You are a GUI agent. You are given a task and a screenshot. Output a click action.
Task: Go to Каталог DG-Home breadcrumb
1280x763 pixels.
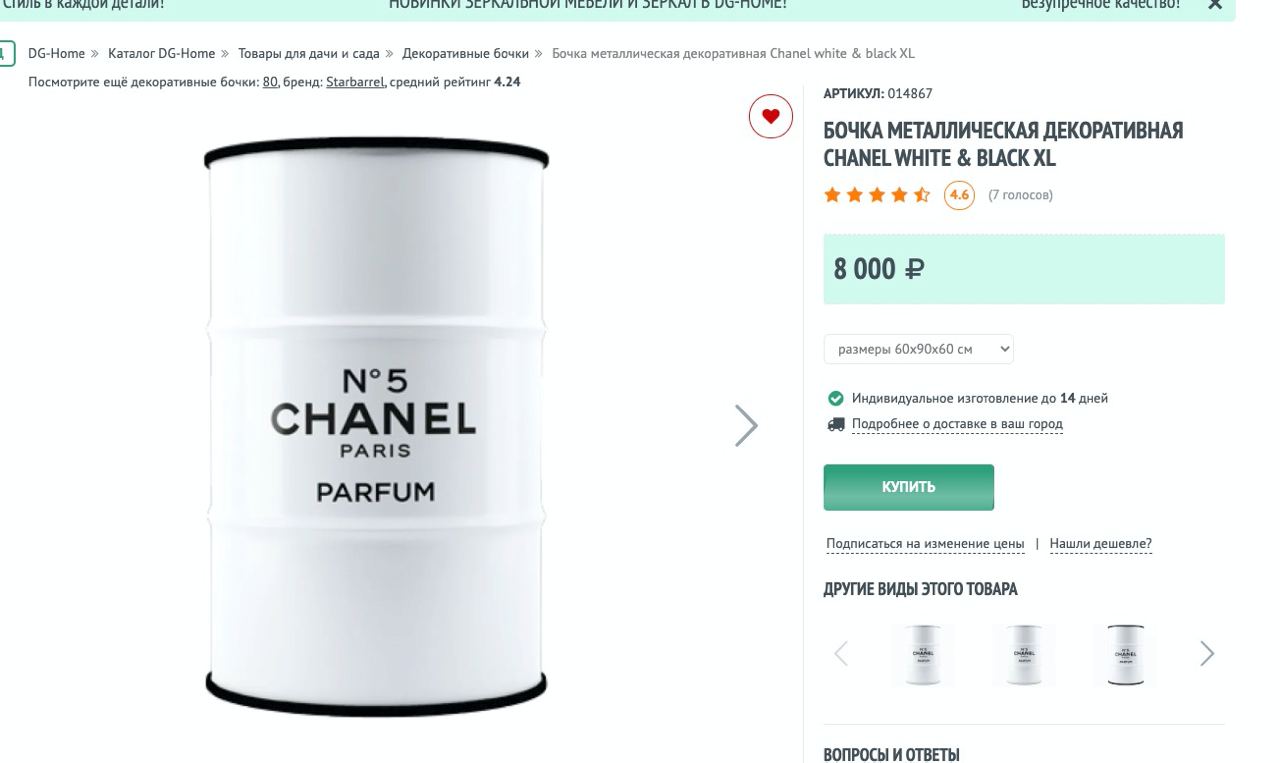click(161, 53)
